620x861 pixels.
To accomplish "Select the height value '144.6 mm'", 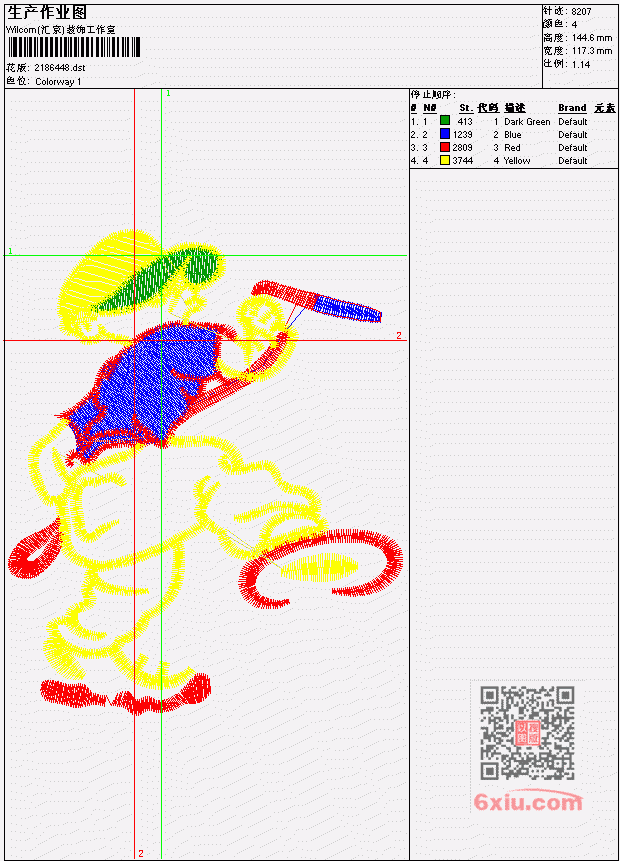I will [591, 38].
